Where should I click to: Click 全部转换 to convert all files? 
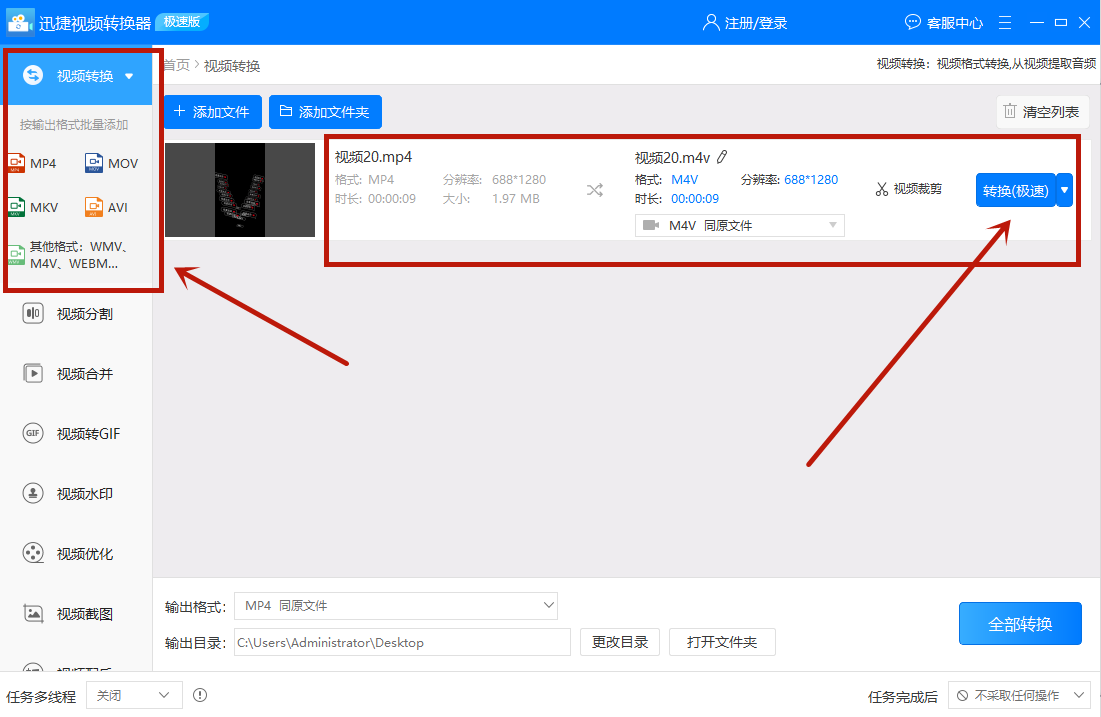pos(1020,622)
